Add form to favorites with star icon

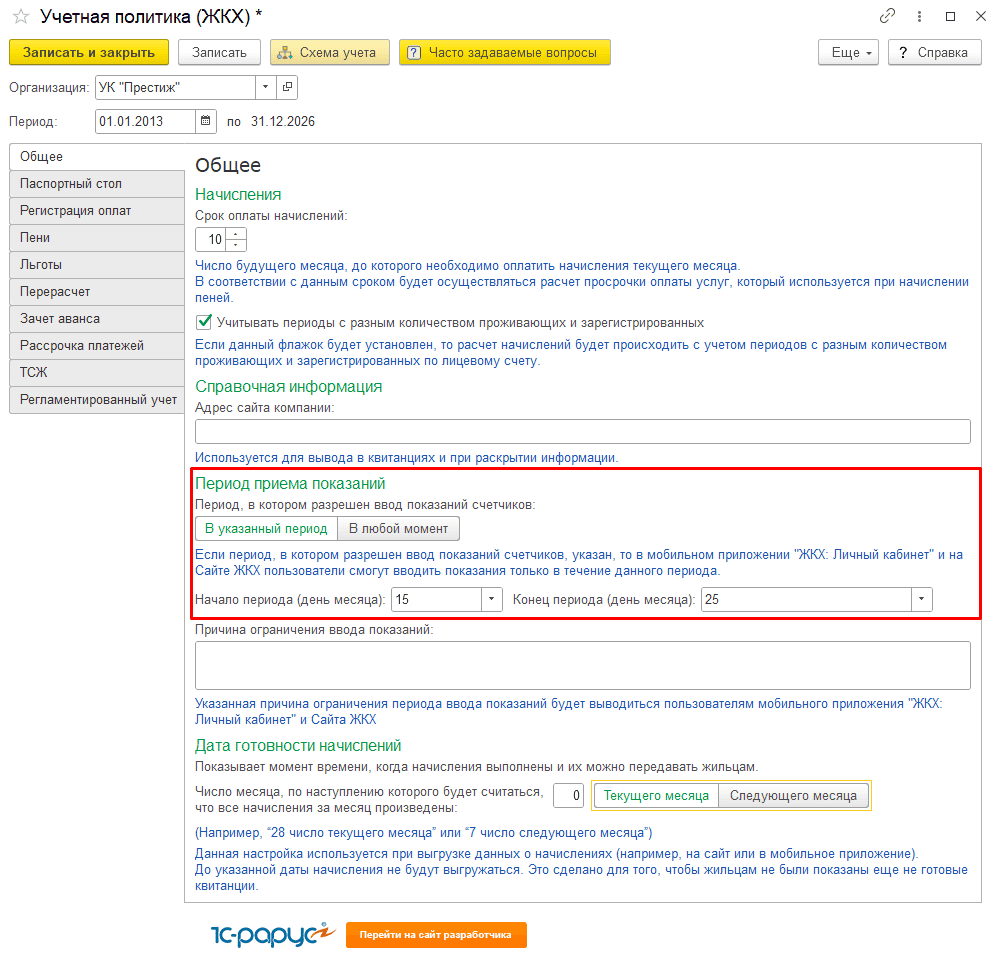point(20,16)
